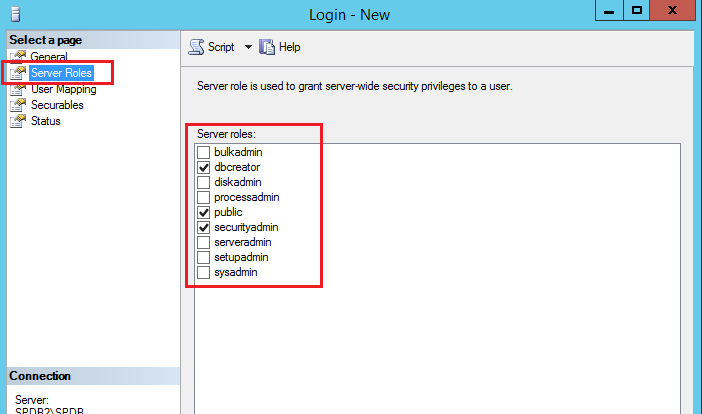Select the Server Roles page

pyautogui.click(x=61, y=73)
